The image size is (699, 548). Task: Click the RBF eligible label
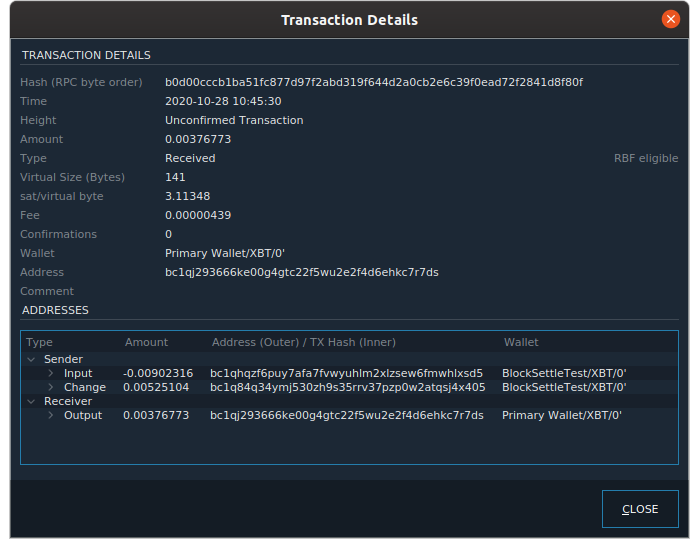646,158
